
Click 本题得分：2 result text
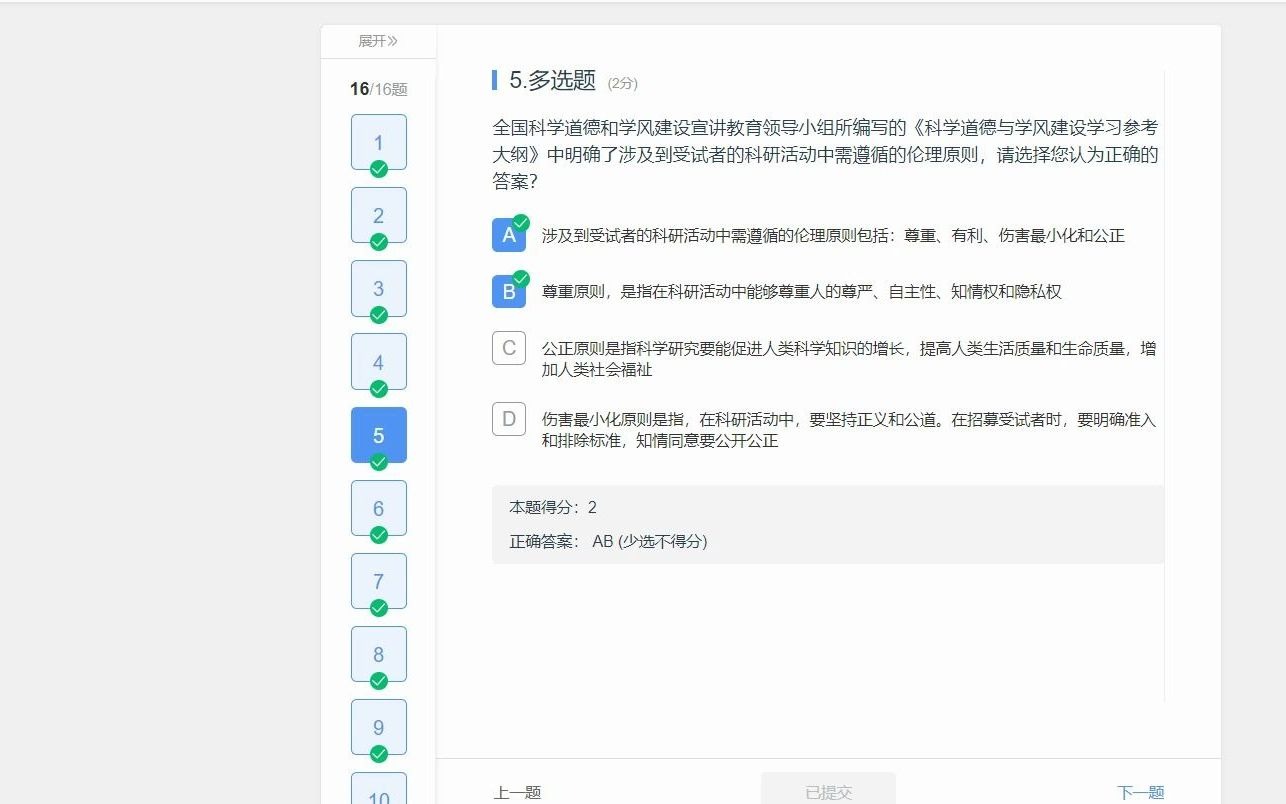pos(553,508)
